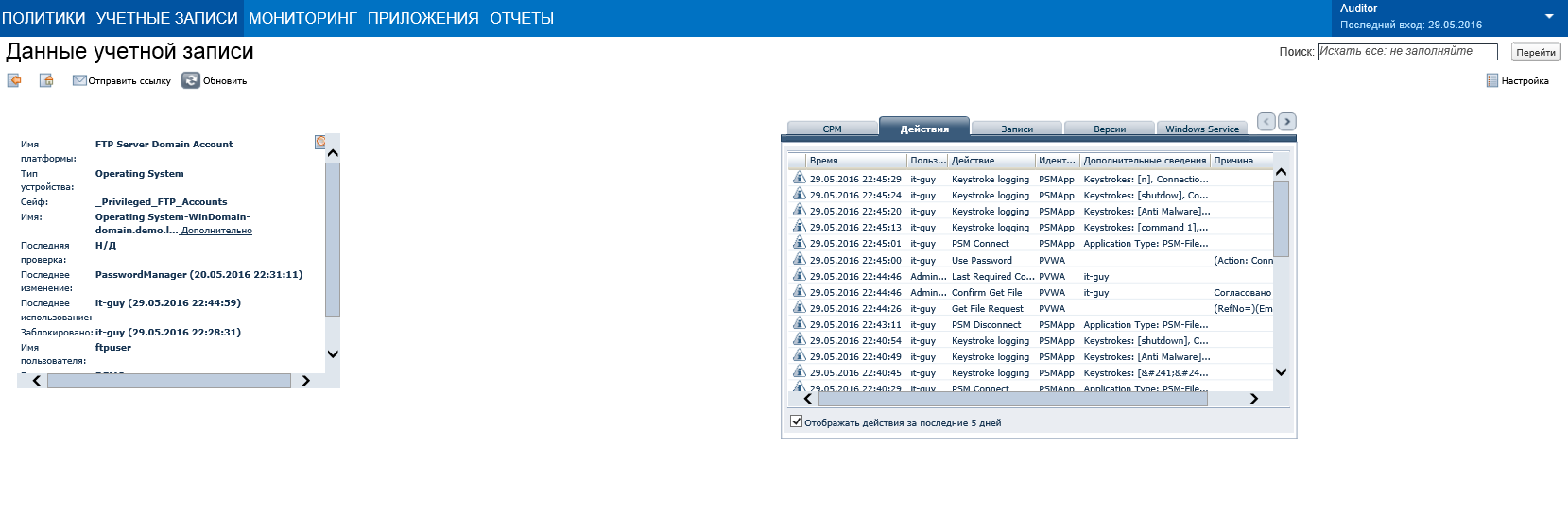The width and height of the screenshot is (1568, 516).
Task: Click the Обновить button label
Action: [225, 81]
